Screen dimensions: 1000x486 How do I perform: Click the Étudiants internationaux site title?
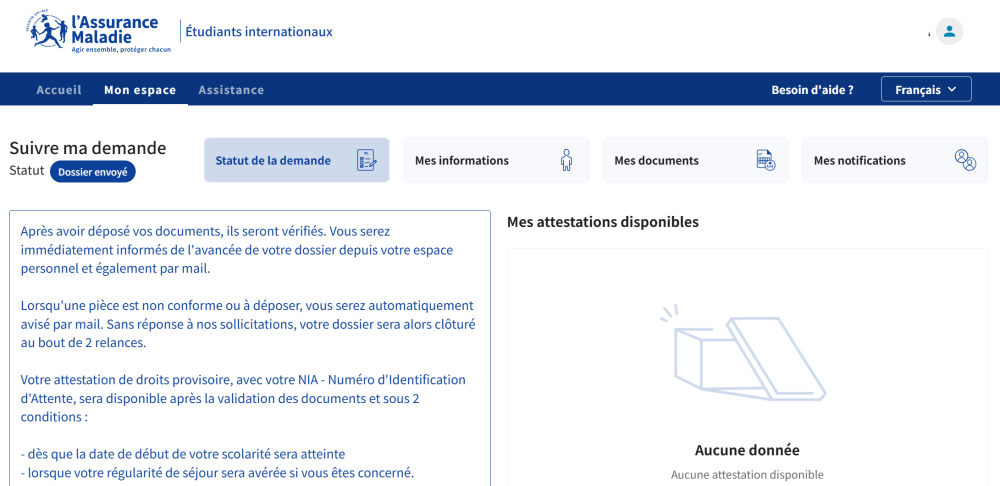point(259,32)
